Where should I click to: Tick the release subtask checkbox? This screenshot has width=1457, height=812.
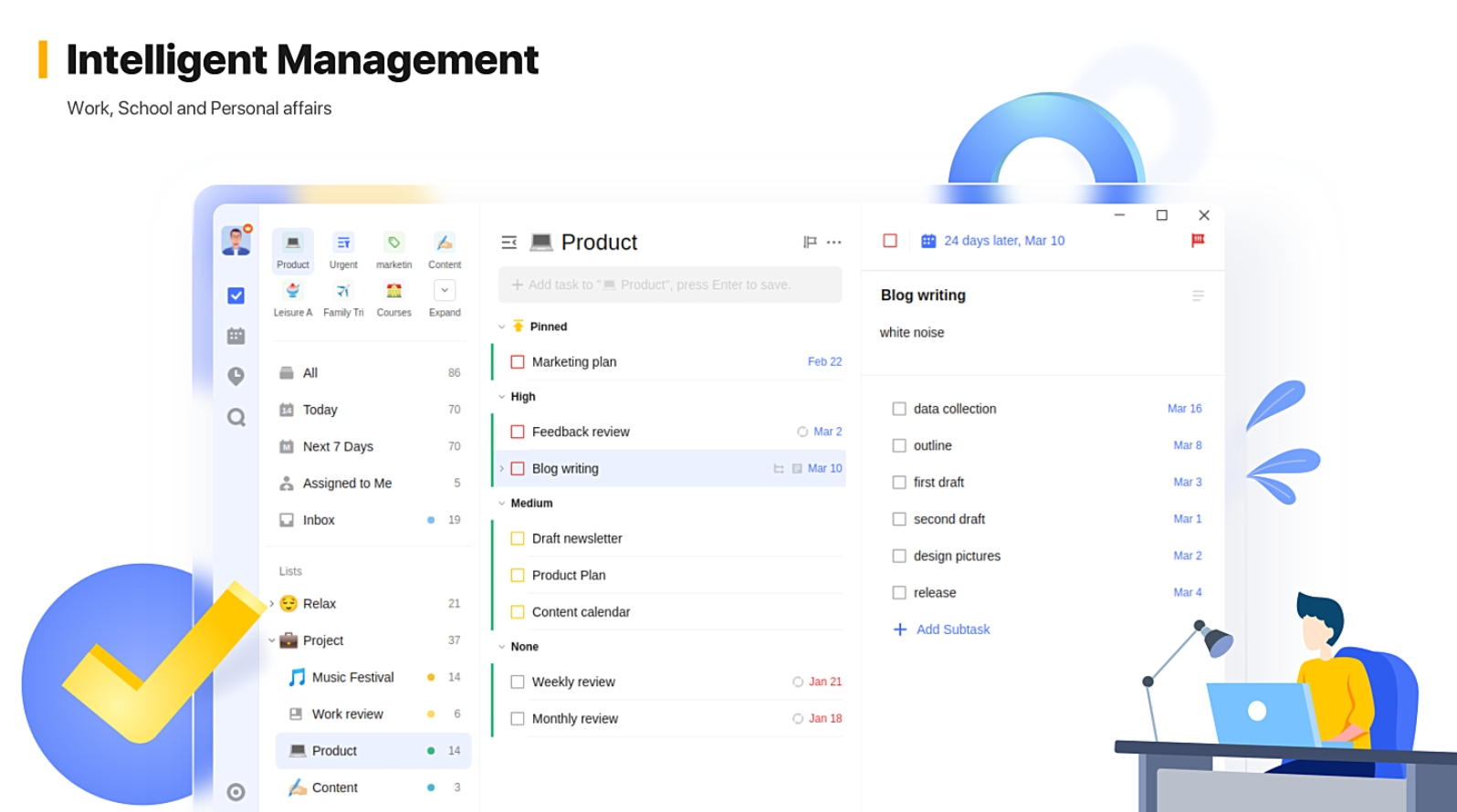coord(899,593)
